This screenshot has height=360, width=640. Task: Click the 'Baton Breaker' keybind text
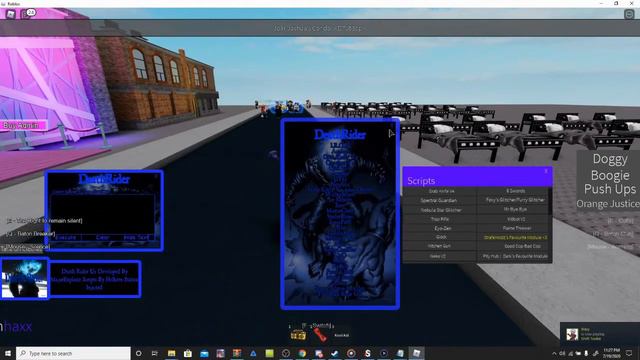point(31,233)
